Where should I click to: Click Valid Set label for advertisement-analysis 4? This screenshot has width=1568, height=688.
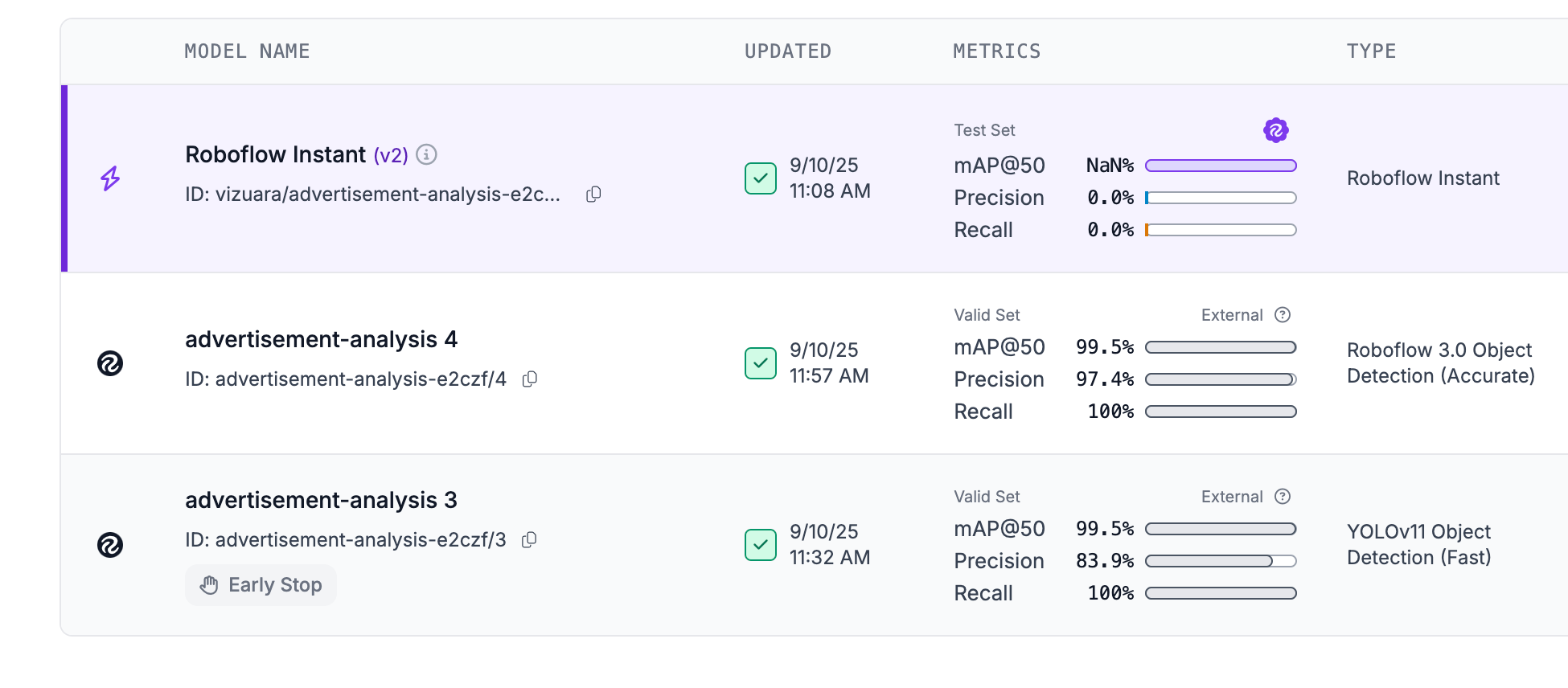coord(987,315)
